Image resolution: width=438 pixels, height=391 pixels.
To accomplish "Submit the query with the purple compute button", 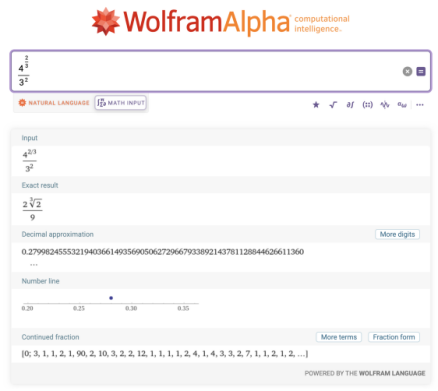I will pos(421,71).
